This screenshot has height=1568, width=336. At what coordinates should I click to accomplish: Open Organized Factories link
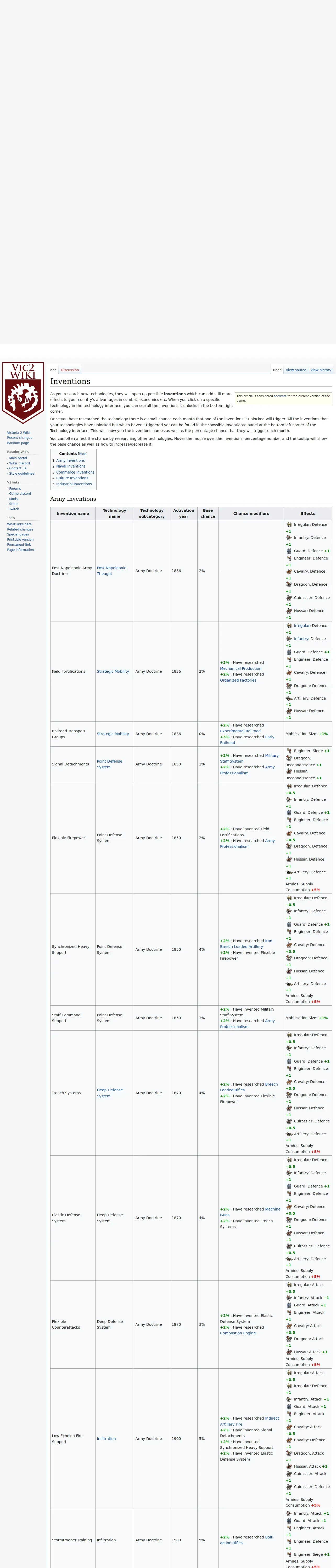(238, 681)
